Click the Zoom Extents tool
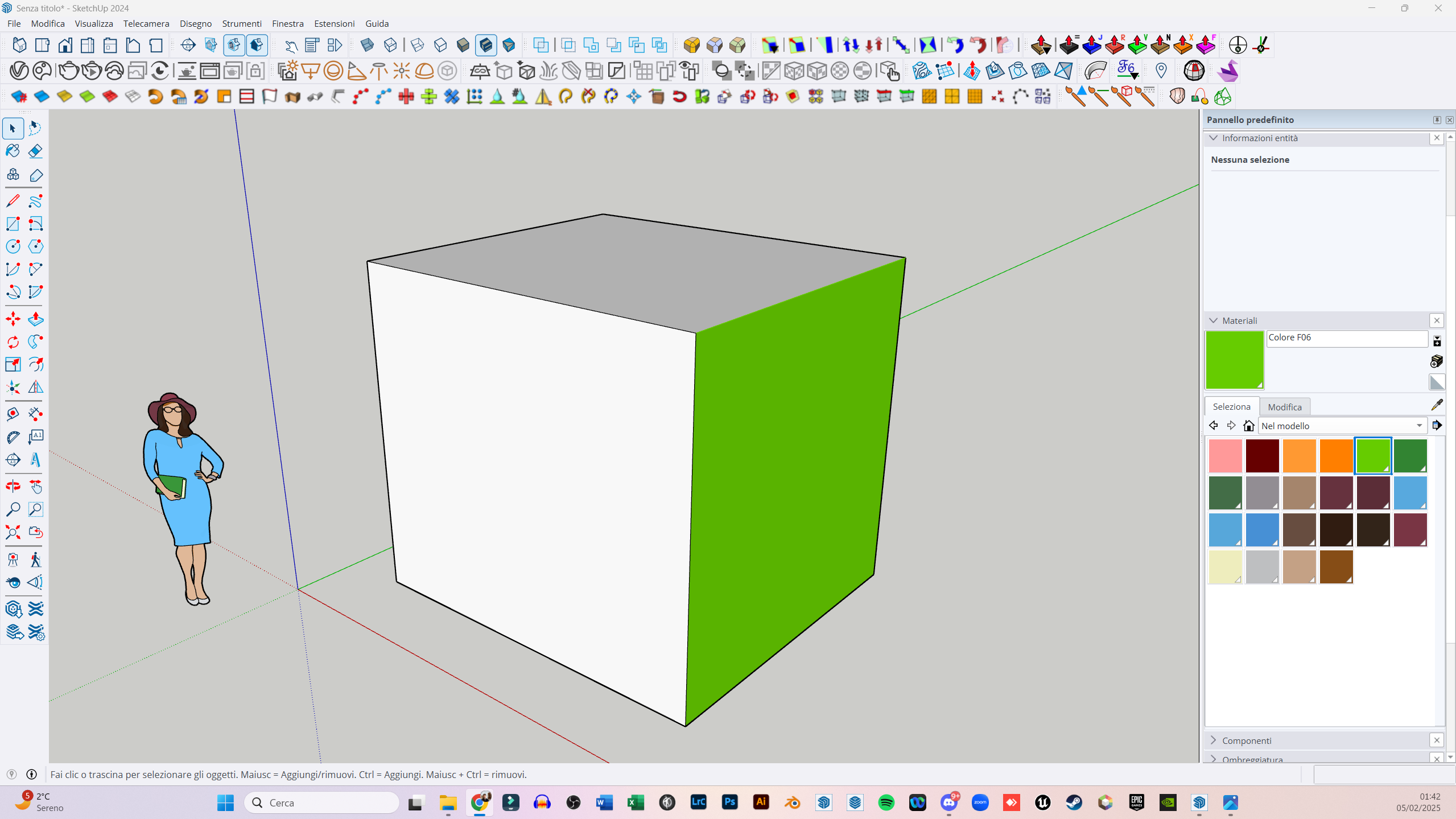The height and width of the screenshot is (819, 1456). (x=13, y=532)
